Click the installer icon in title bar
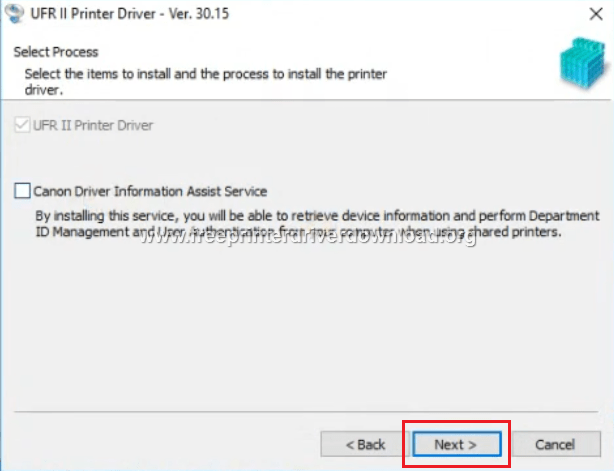This screenshot has width=614, height=471. pos(15,13)
